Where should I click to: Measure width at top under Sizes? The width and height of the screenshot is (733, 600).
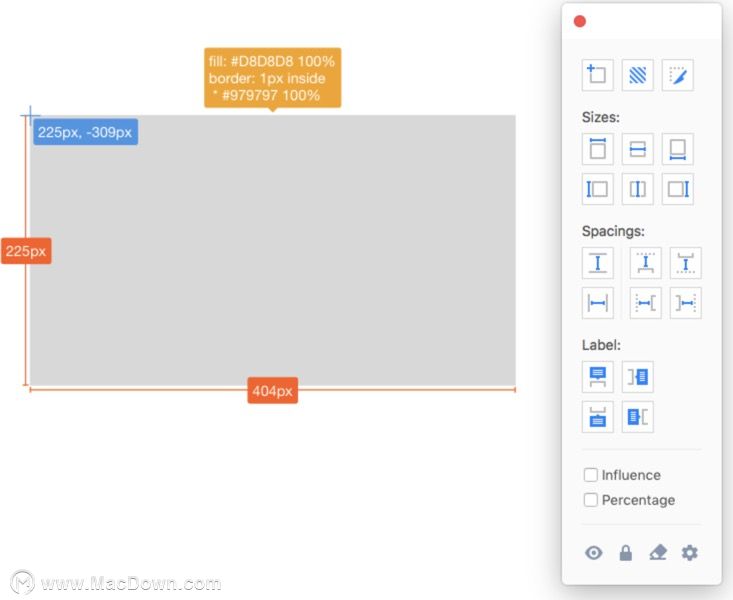(597, 149)
